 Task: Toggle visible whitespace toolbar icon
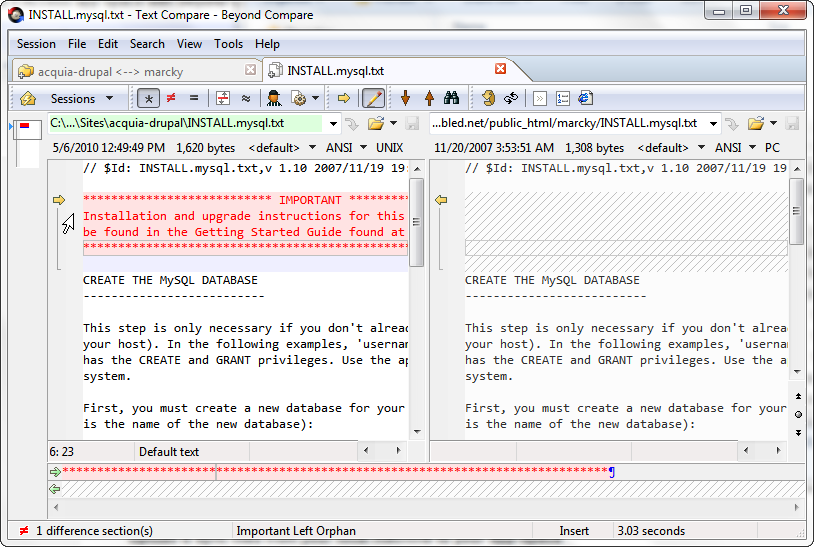(540, 98)
